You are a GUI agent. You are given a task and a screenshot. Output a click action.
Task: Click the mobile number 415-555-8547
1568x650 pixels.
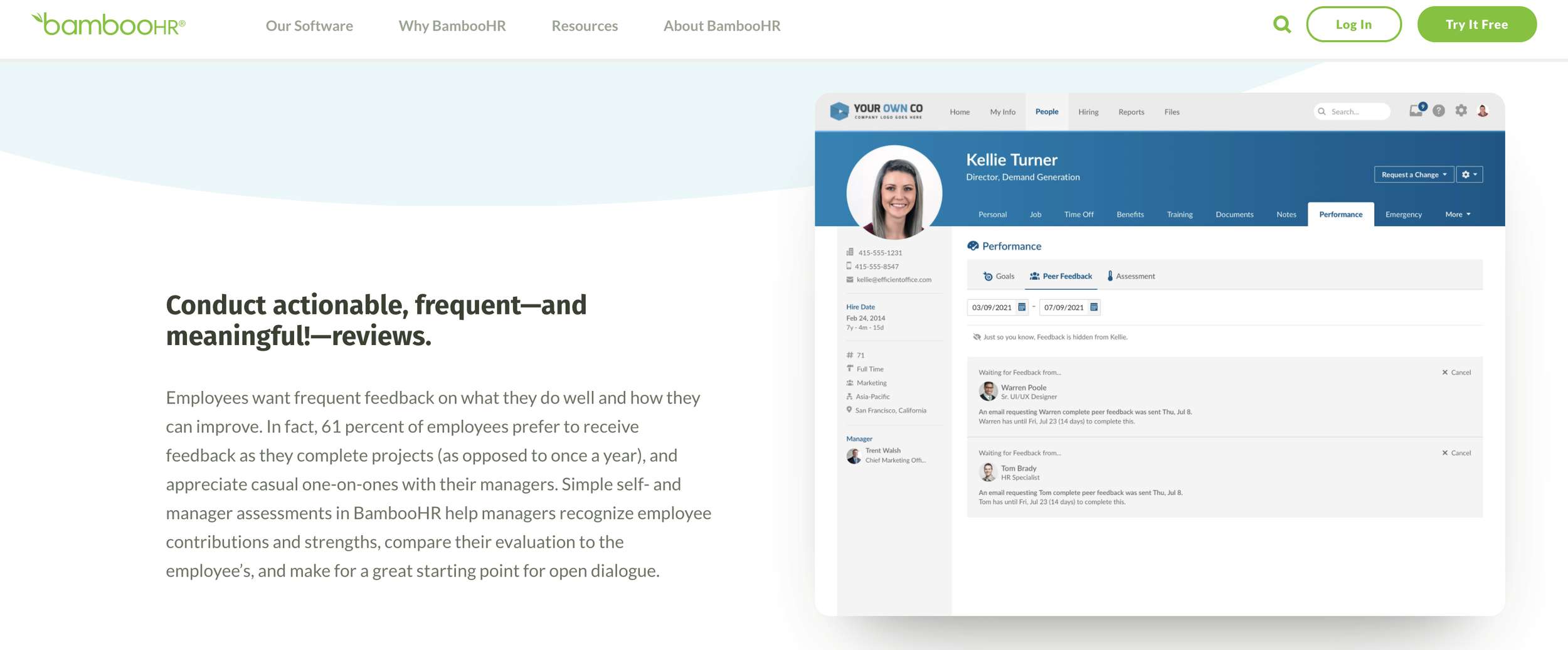pos(876,267)
